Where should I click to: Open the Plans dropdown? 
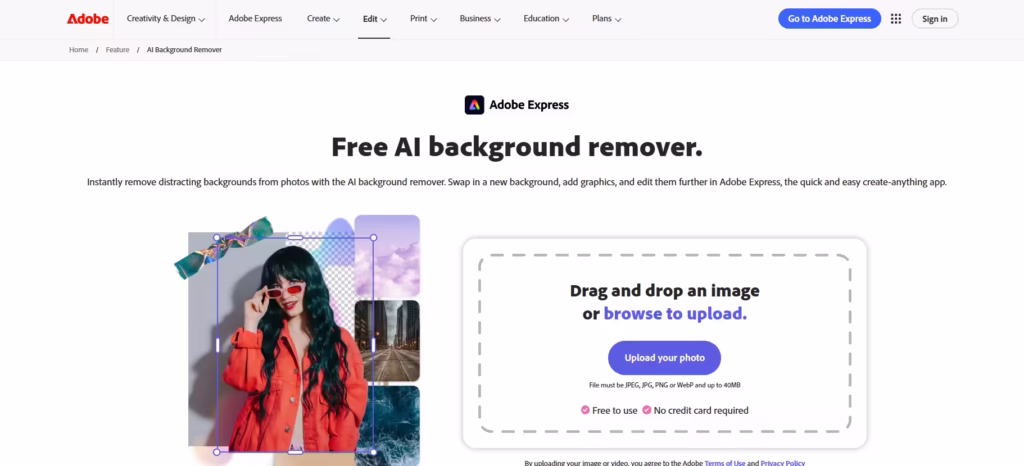coord(607,19)
